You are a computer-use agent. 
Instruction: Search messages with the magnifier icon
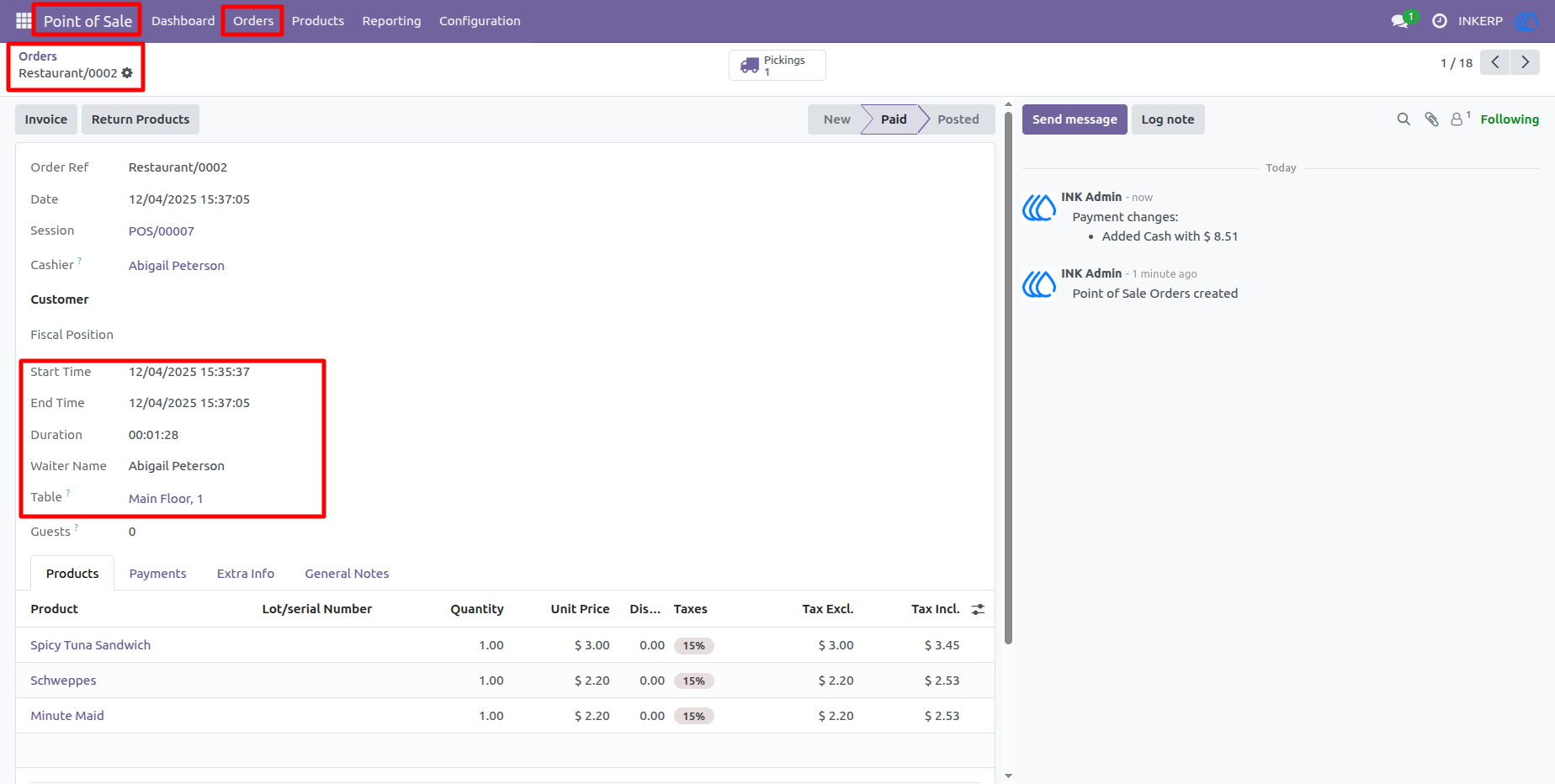pos(1404,119)
